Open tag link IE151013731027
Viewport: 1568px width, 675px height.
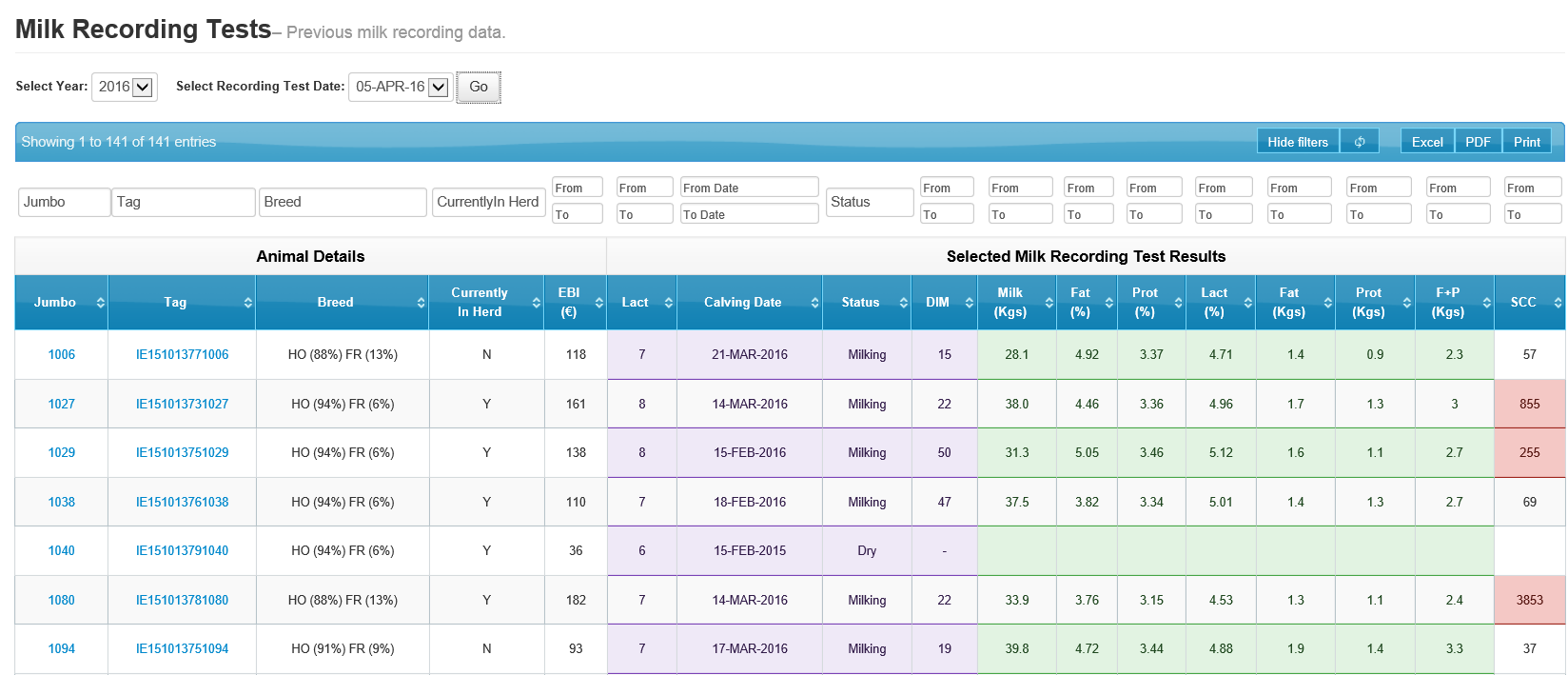pyautogui.click(x=182, y=405)
